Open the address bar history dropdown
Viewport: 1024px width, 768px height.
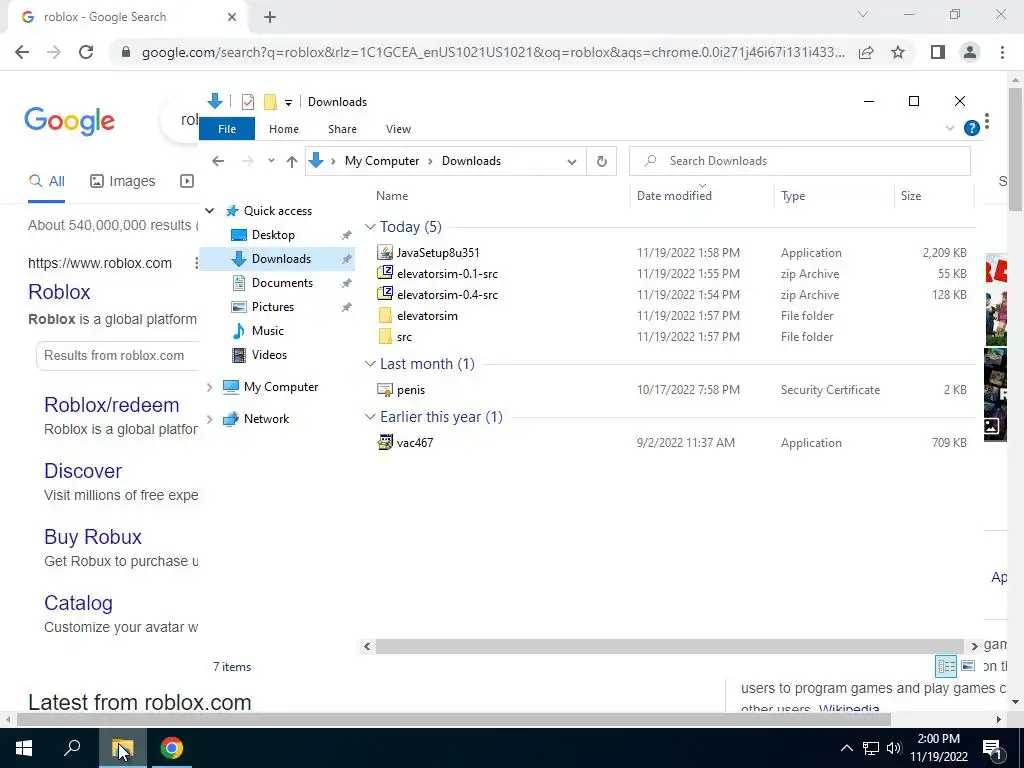coord(571,161)
